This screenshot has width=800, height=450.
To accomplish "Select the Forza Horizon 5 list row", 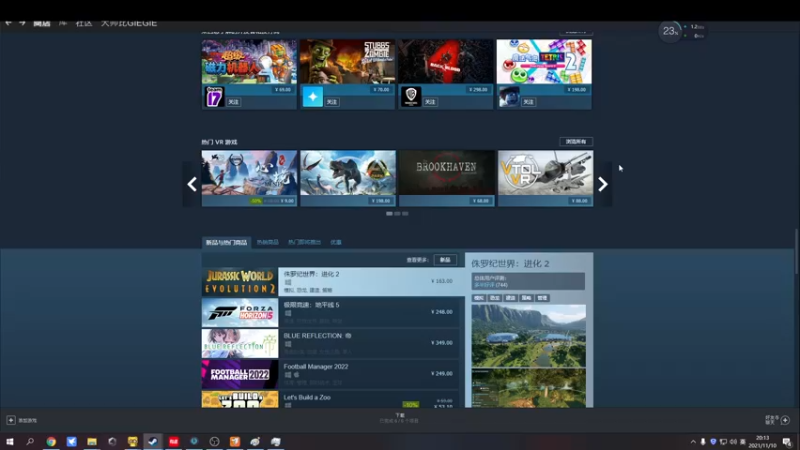I will click(331, 312).
